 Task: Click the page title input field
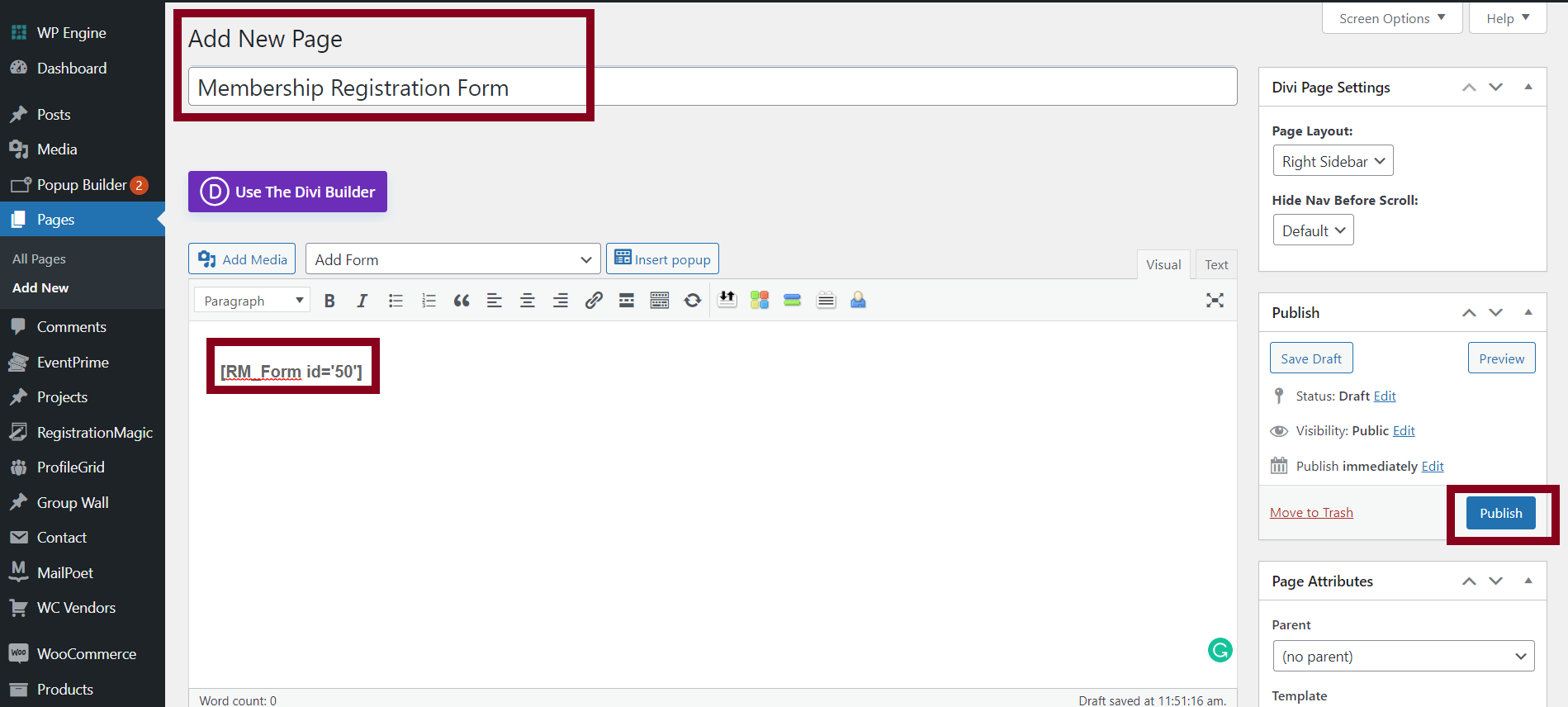(712, 88)
